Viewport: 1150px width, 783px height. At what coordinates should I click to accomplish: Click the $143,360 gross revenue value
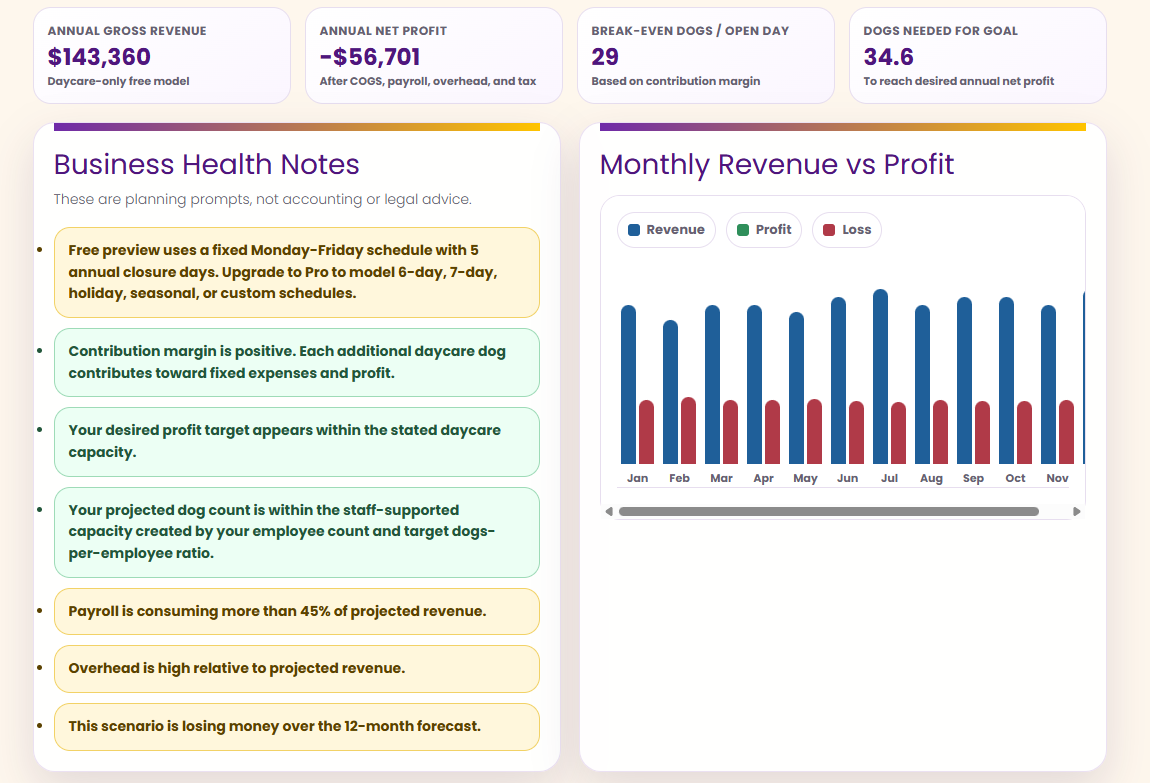[99, 56]
